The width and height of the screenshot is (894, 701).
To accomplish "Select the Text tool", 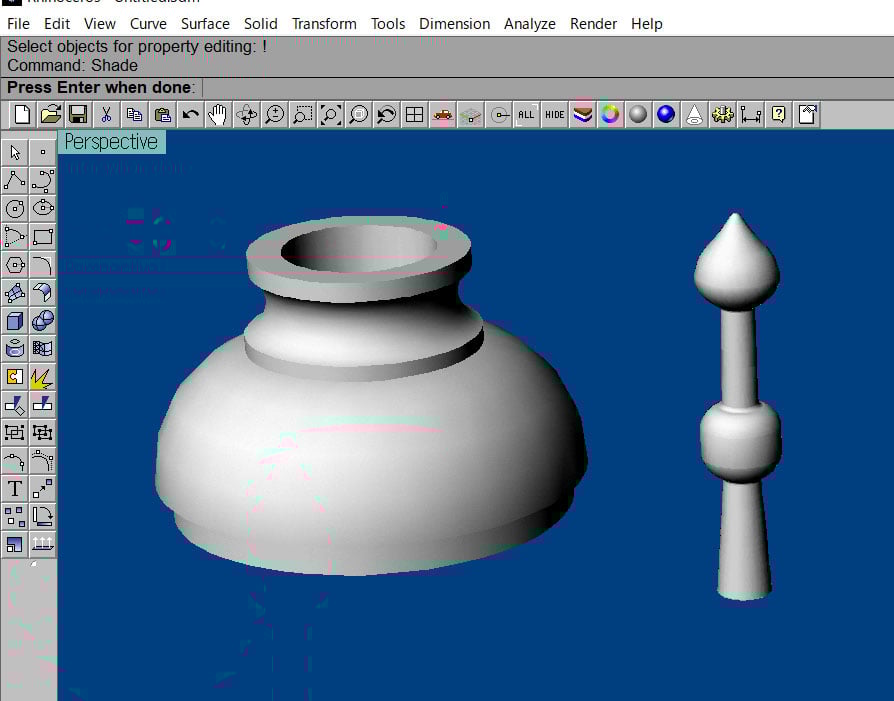I will (x=15, y=489).
